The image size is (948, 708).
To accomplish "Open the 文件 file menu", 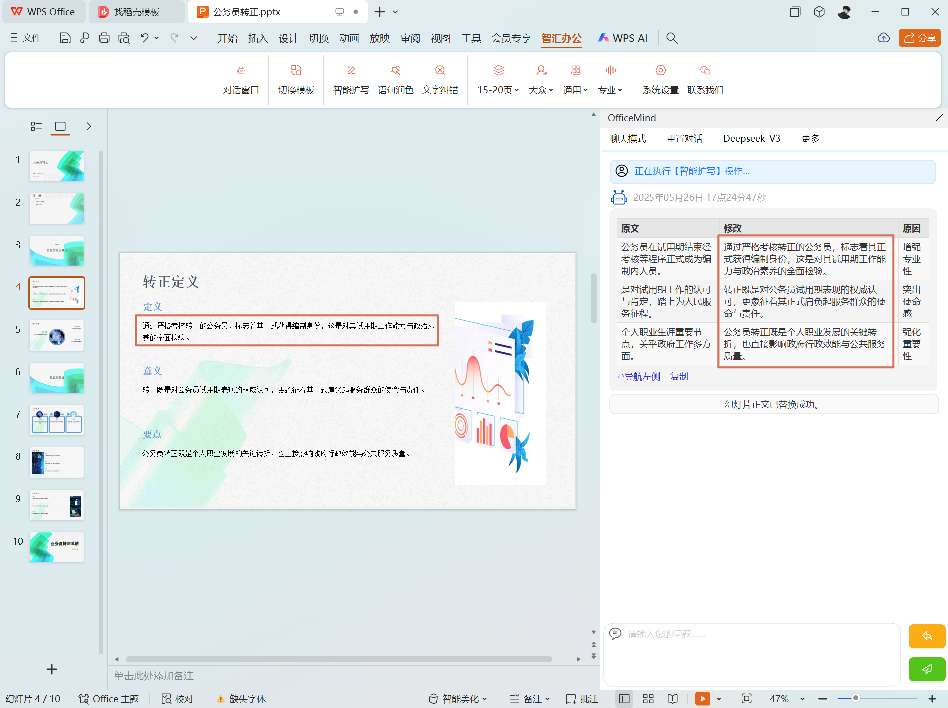I will pos(25,38).
